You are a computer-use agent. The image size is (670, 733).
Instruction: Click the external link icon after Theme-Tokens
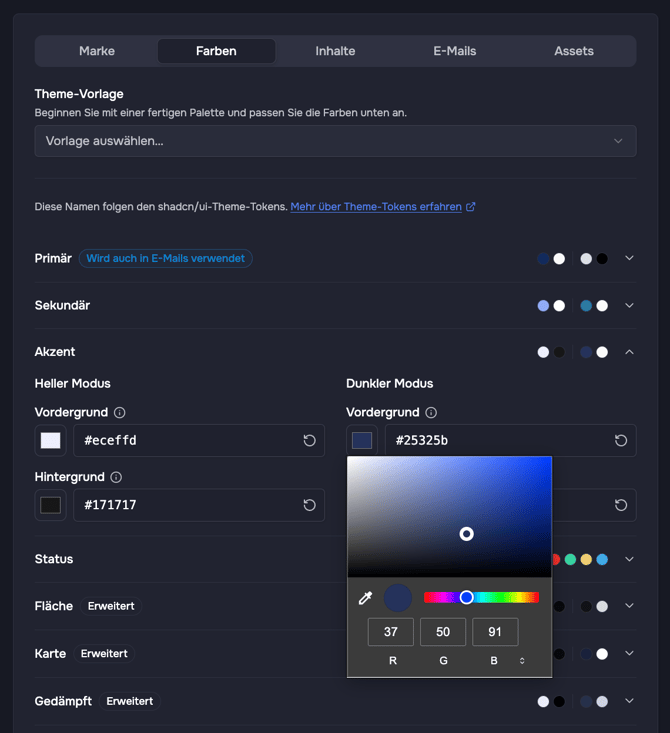[x=470, y=207]
